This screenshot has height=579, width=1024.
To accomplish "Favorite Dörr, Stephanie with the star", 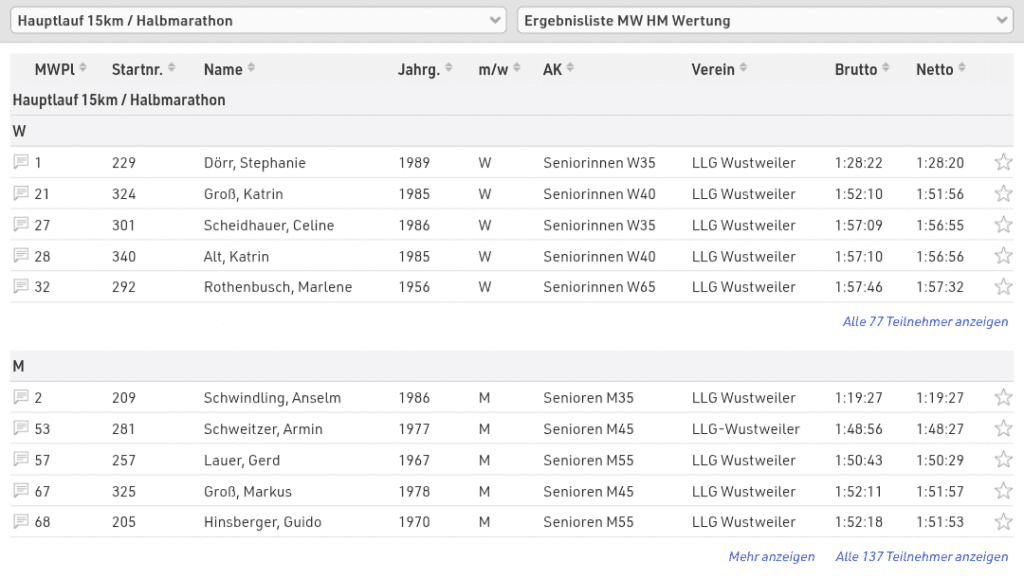I will point(1003,162).
